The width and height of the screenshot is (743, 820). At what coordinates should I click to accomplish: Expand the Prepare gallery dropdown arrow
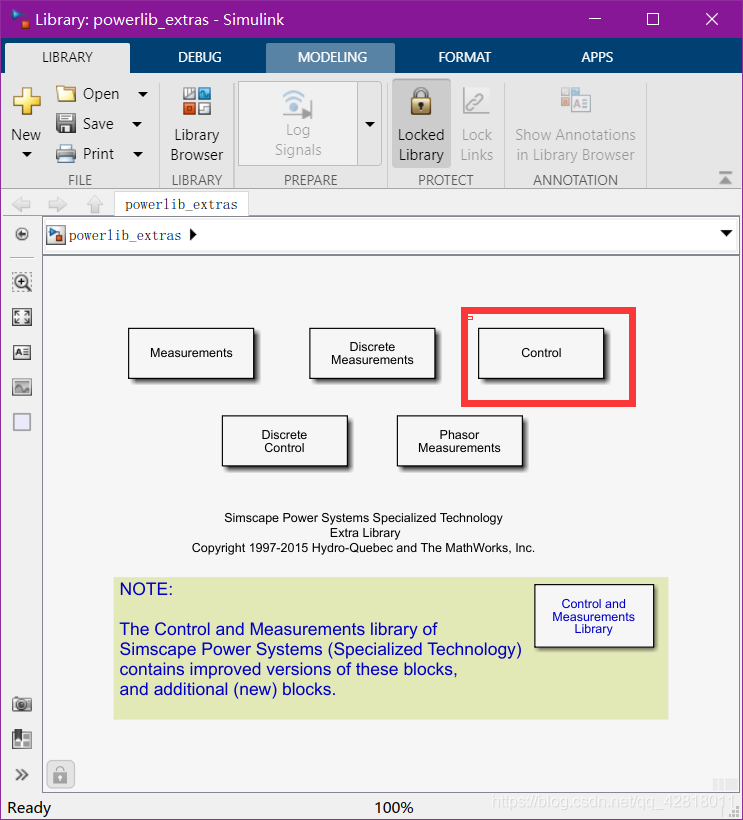click(370, 124)
